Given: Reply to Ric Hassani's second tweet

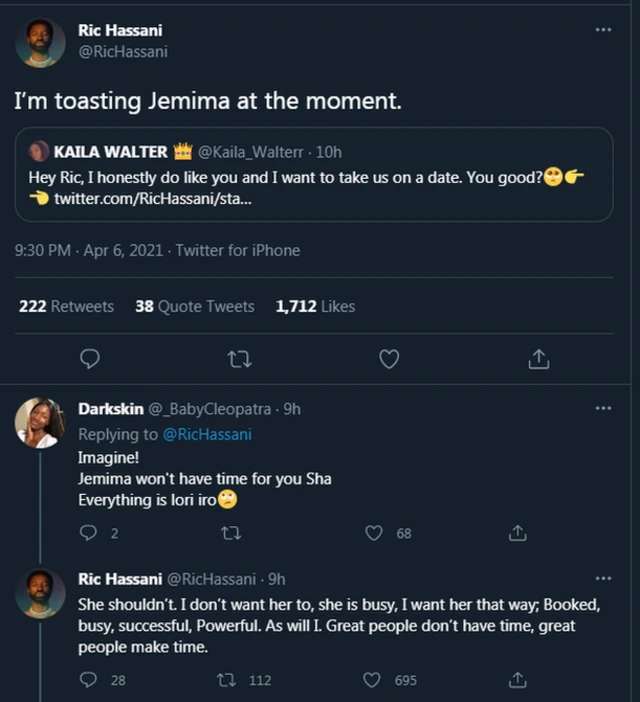Looking at the screenshot, I should (x=88, y=680).
